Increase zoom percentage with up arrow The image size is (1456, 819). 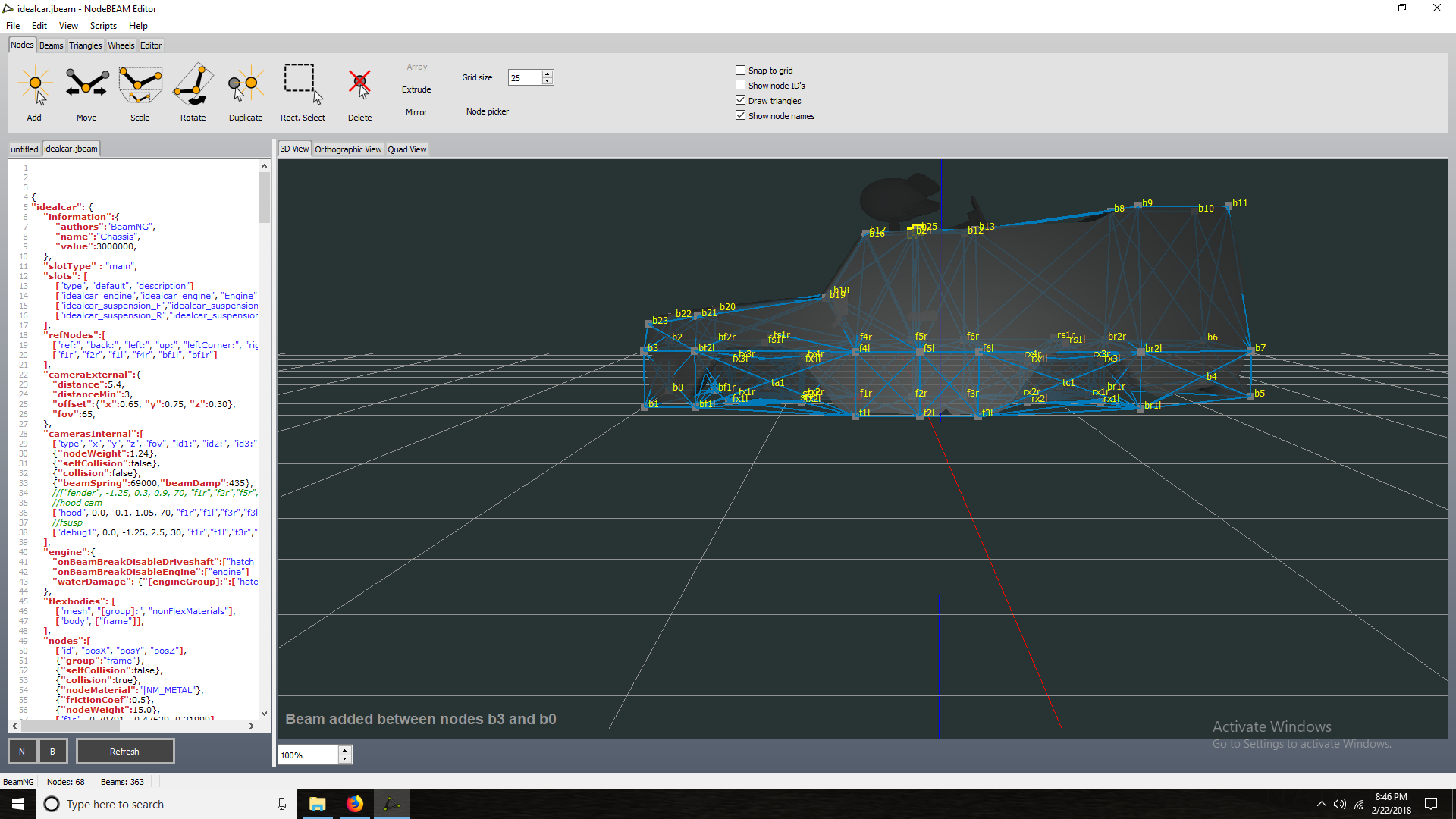coord(345,750)
